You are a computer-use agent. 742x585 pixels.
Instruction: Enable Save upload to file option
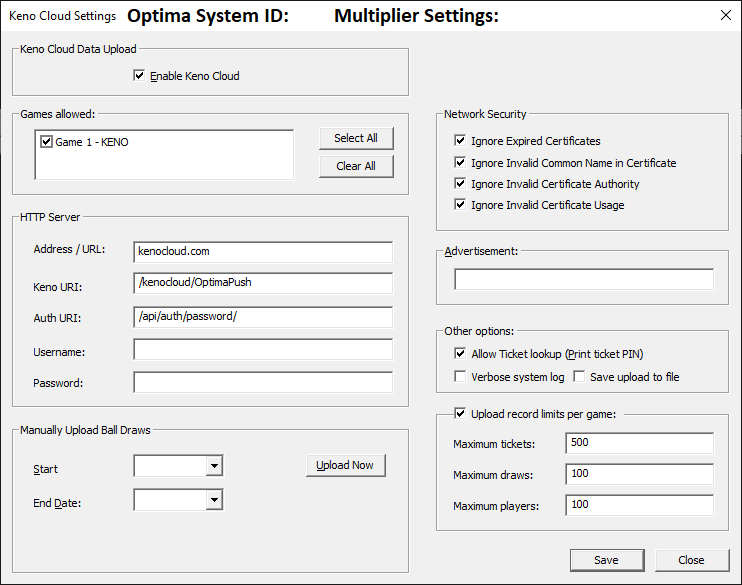click(x=579, y=377)
